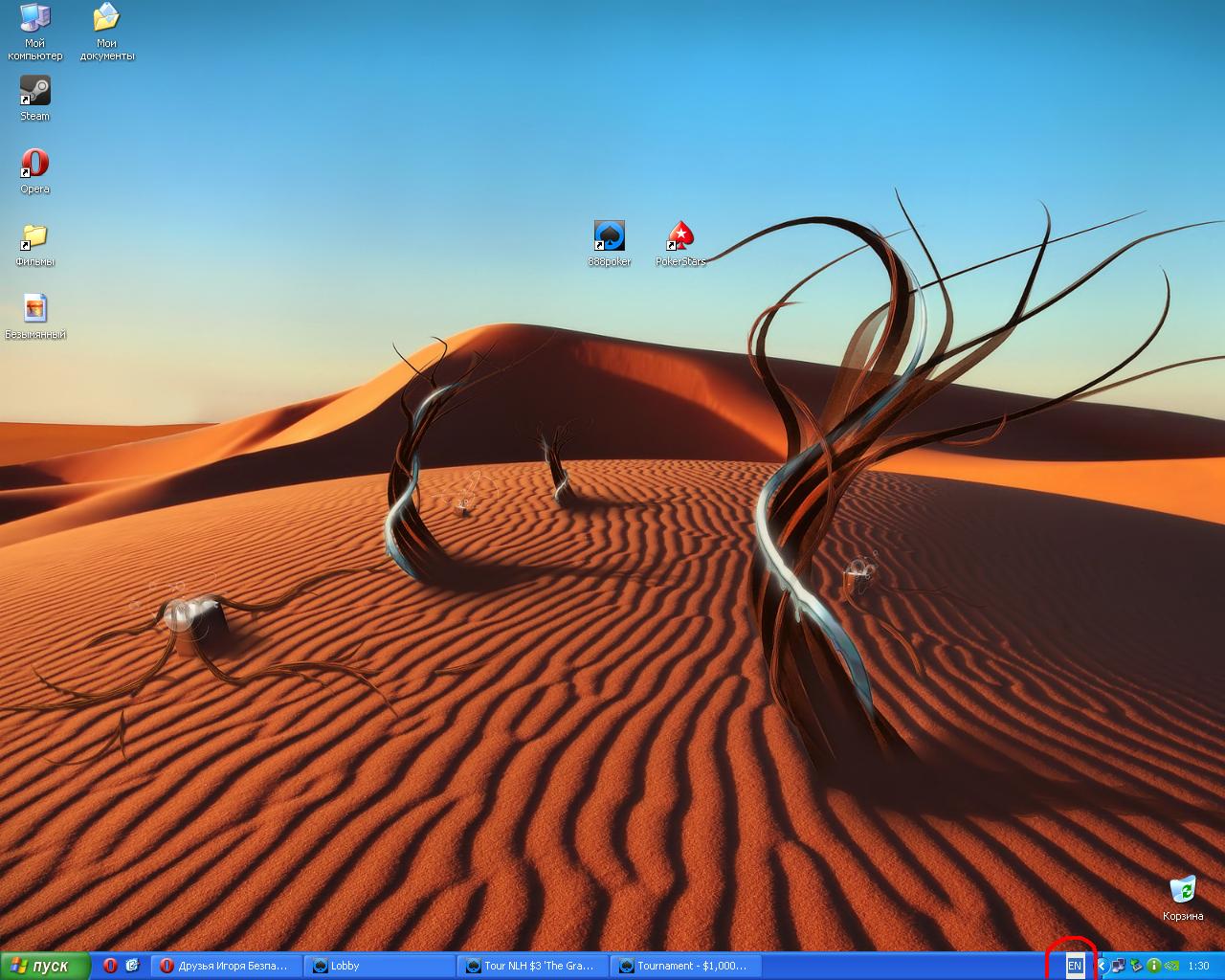1225x980 pixels.
Task: Click the show desktop Quick Launch icon
Action: [x=132, y=966]
